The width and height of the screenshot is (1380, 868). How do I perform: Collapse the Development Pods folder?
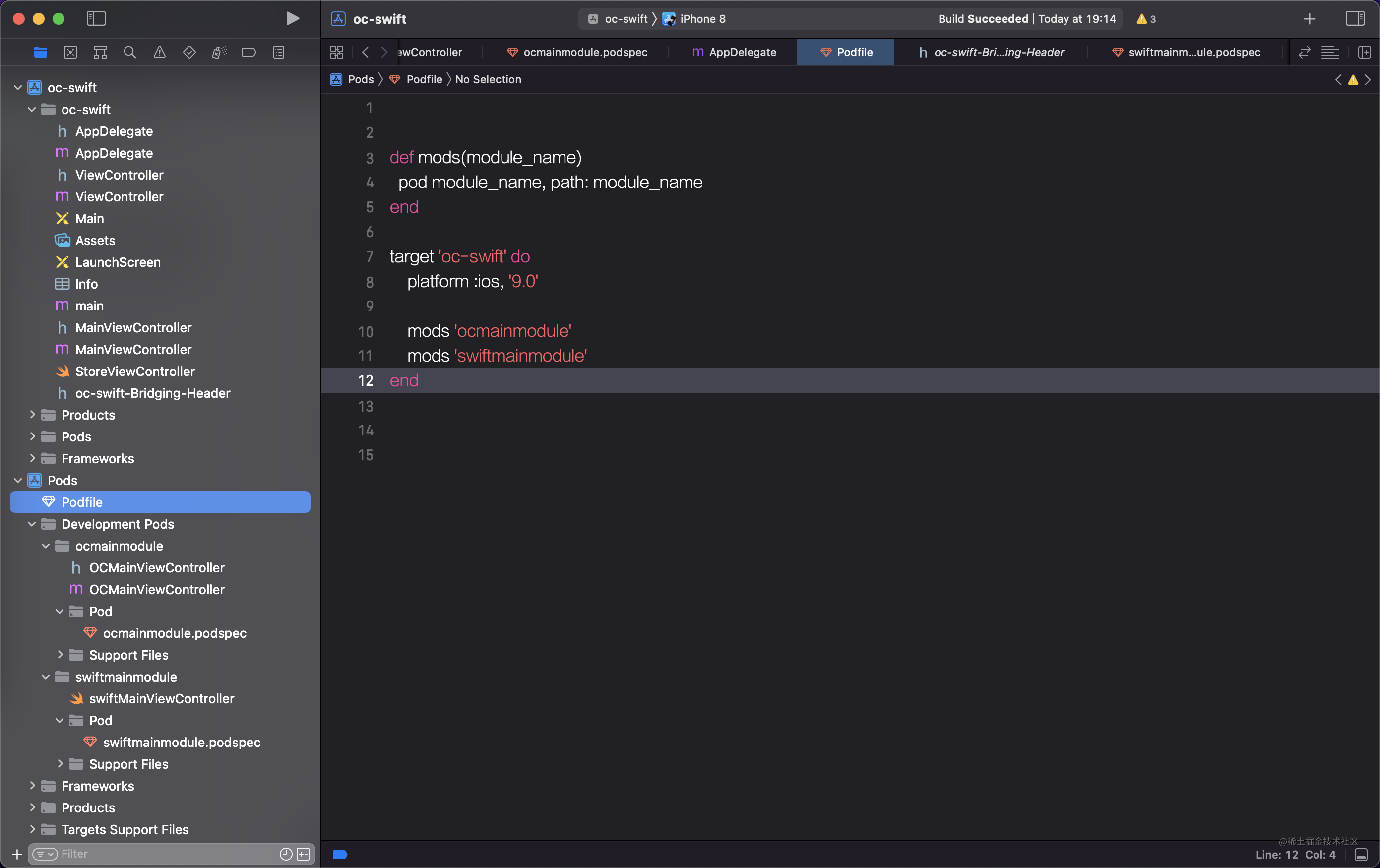click(32, 524)
